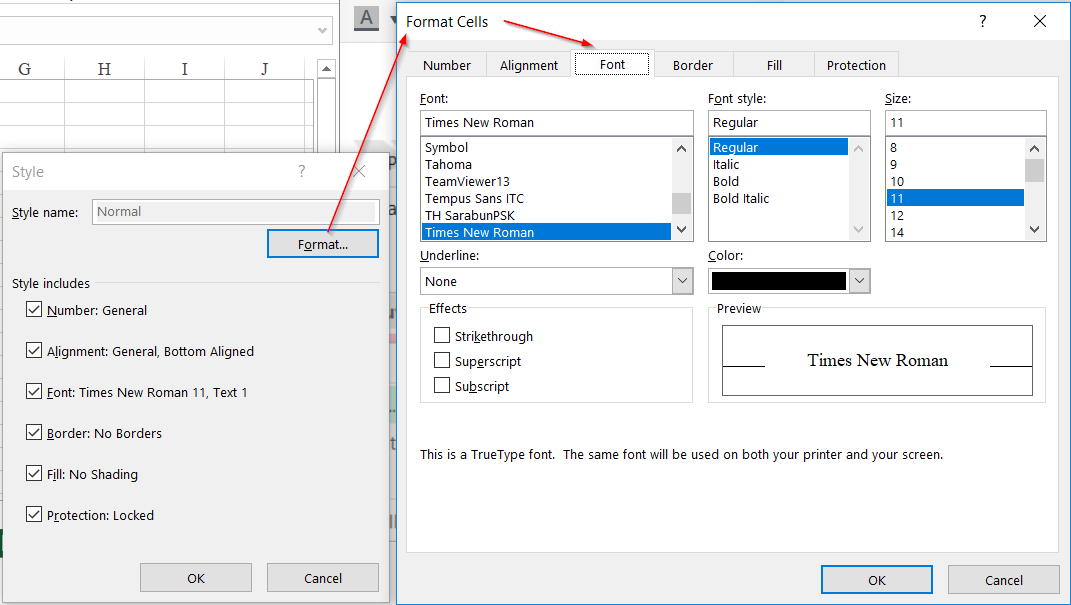
Task: Toggle Protection: Locked checkbox
Action: 33,514
